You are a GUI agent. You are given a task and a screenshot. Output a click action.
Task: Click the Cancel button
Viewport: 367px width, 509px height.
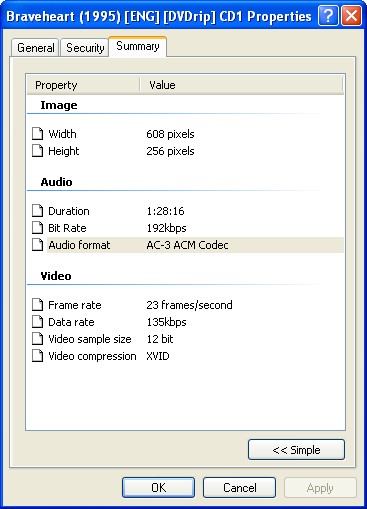point(239,488)
